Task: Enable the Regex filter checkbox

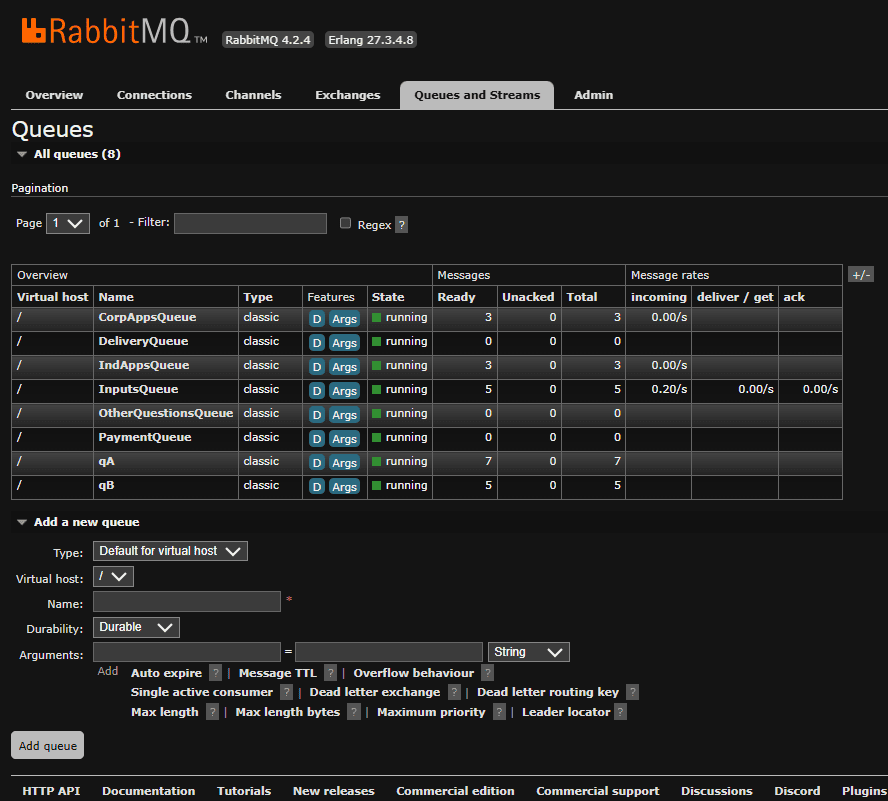Action: tap(346, 224)
